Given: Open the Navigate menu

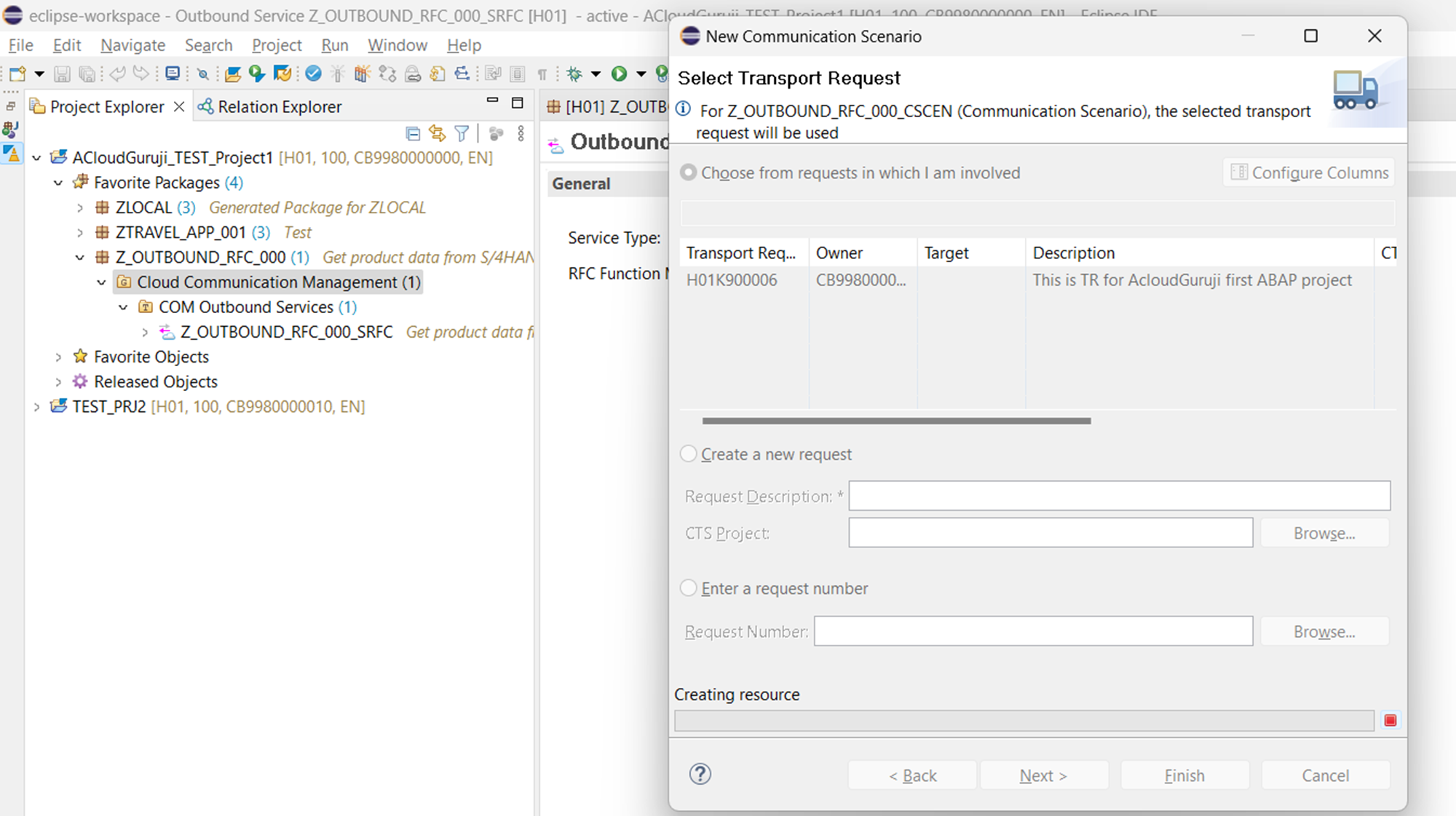Looking at the screenshot, I should point(132,45).
